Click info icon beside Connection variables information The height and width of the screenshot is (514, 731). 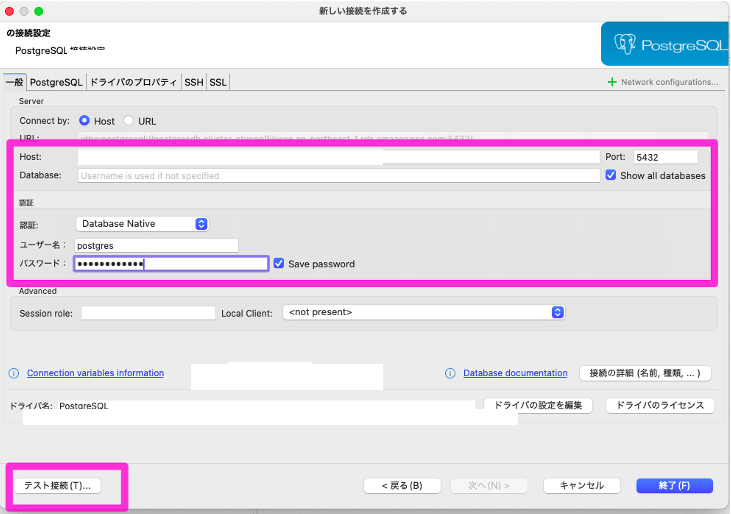click(14, 373)
